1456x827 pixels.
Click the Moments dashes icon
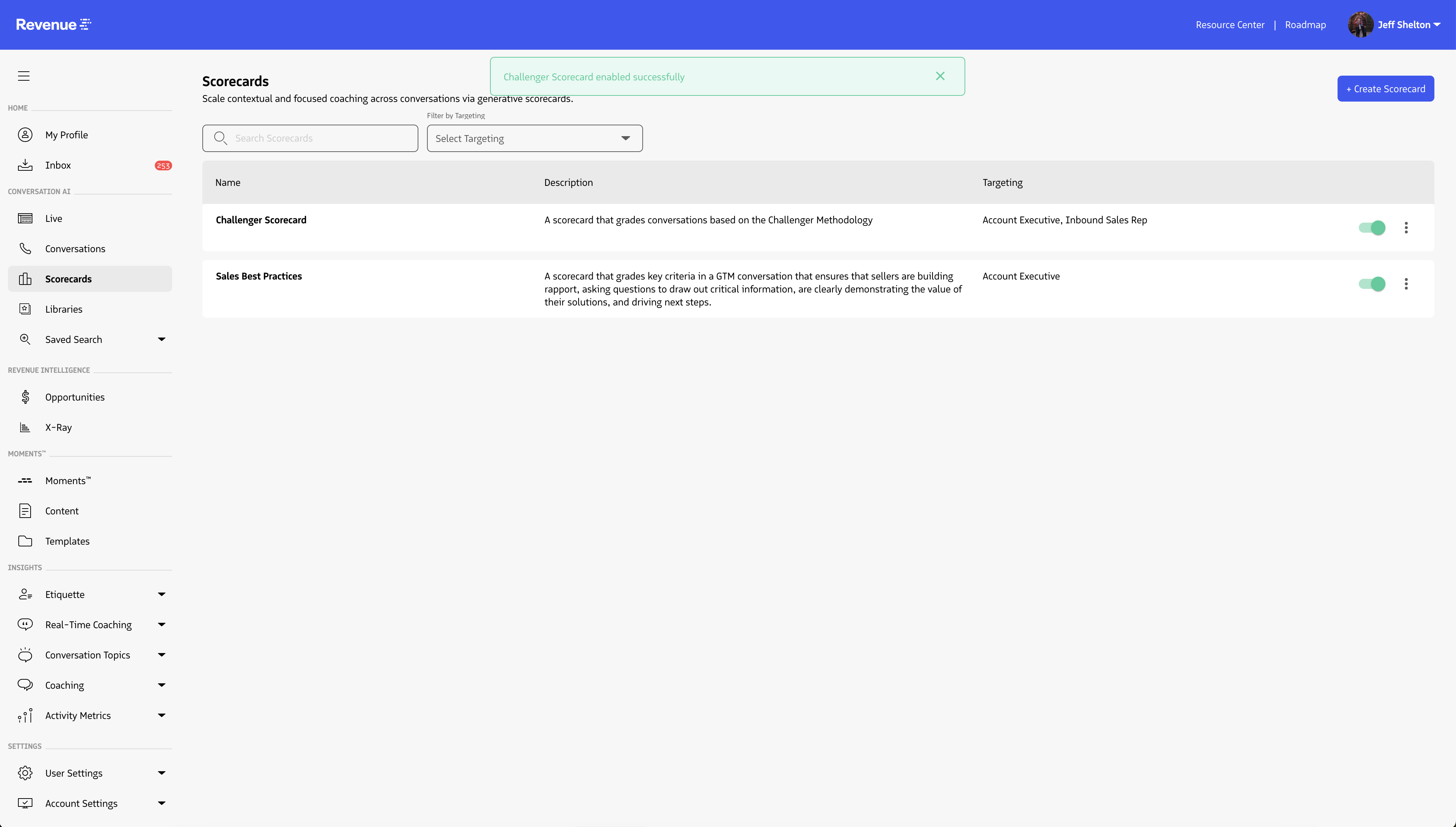pos(25,480)
